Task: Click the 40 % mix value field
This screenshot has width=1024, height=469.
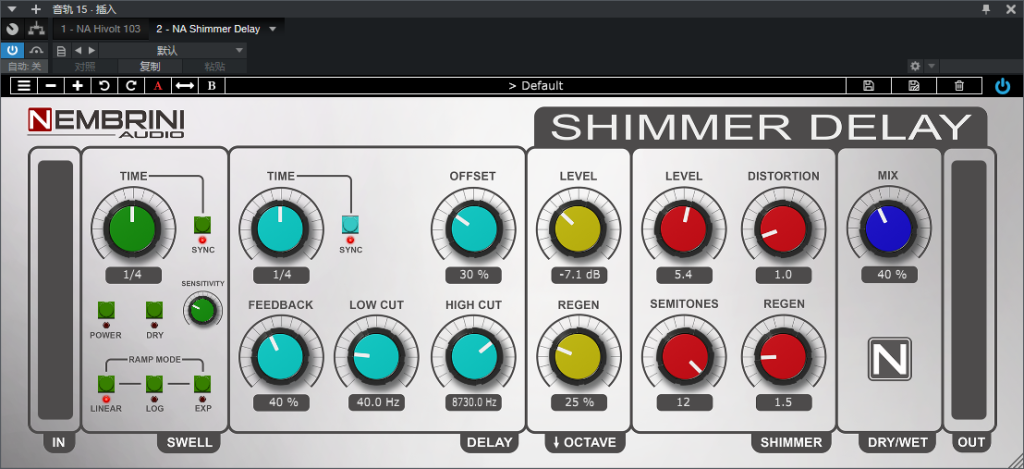Action: [x=889, y=275]
